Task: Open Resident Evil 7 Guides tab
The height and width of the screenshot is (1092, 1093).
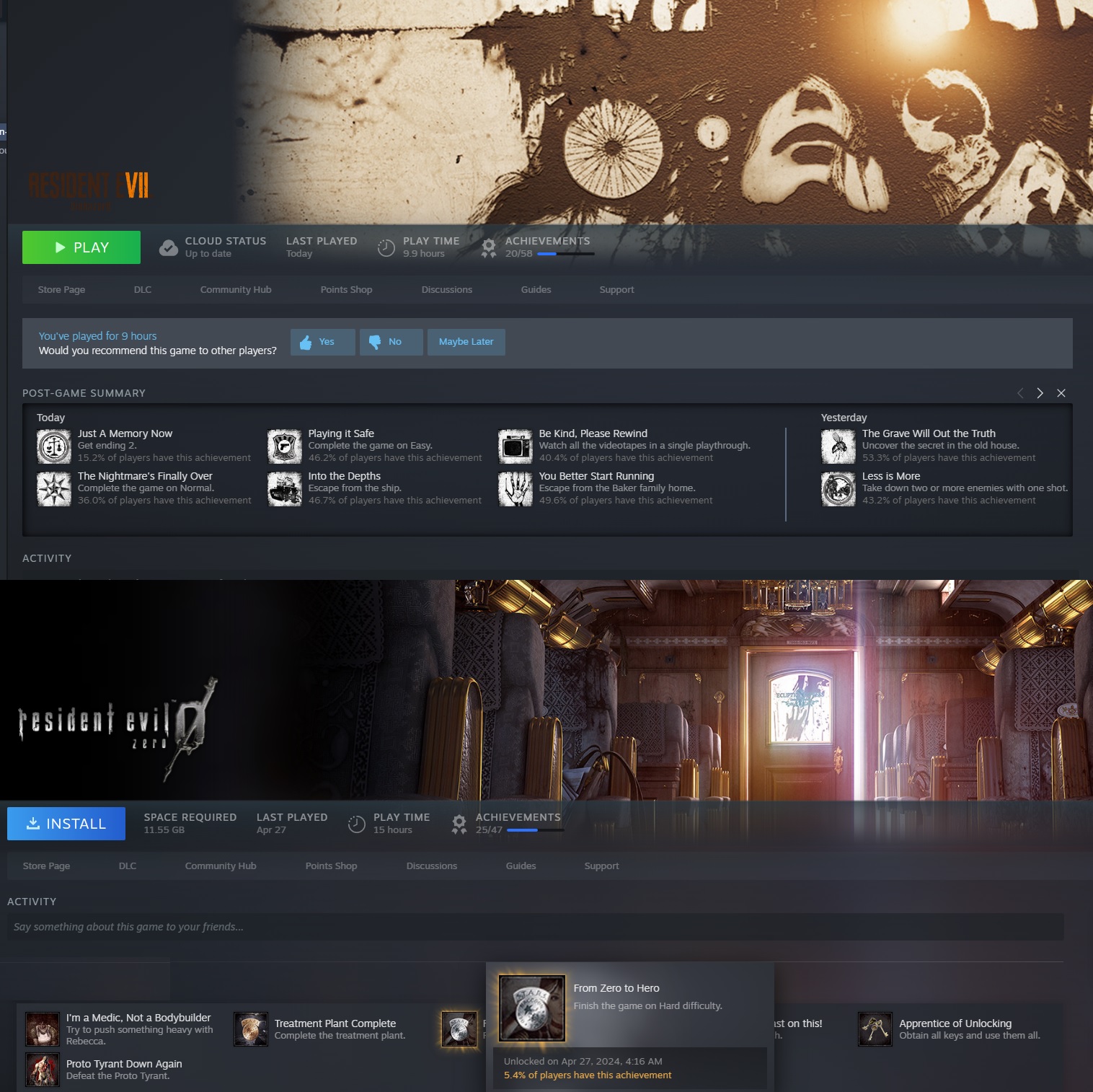Action: (x=536, y=290)
